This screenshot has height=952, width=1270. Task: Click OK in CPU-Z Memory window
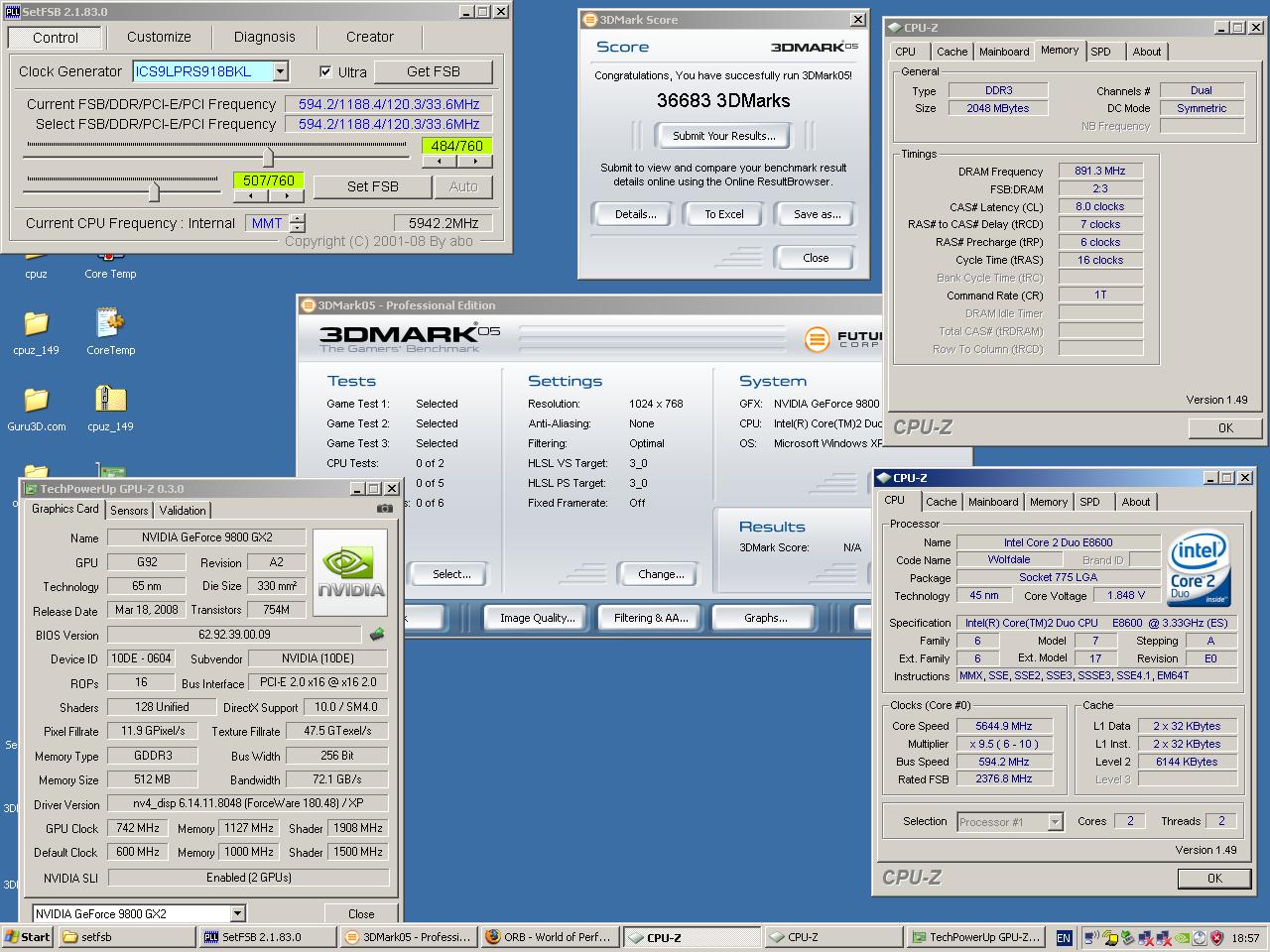(x=1225, y=428)
